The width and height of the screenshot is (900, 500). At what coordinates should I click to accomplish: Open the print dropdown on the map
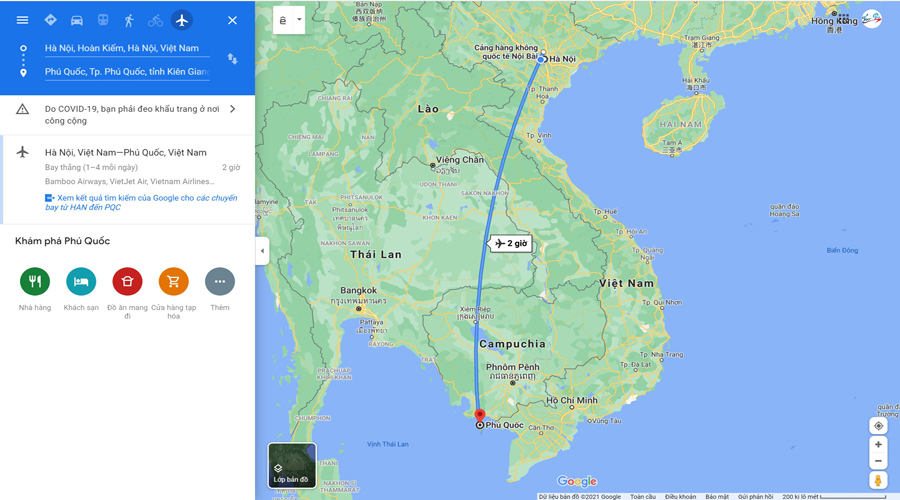coord(289,20)
